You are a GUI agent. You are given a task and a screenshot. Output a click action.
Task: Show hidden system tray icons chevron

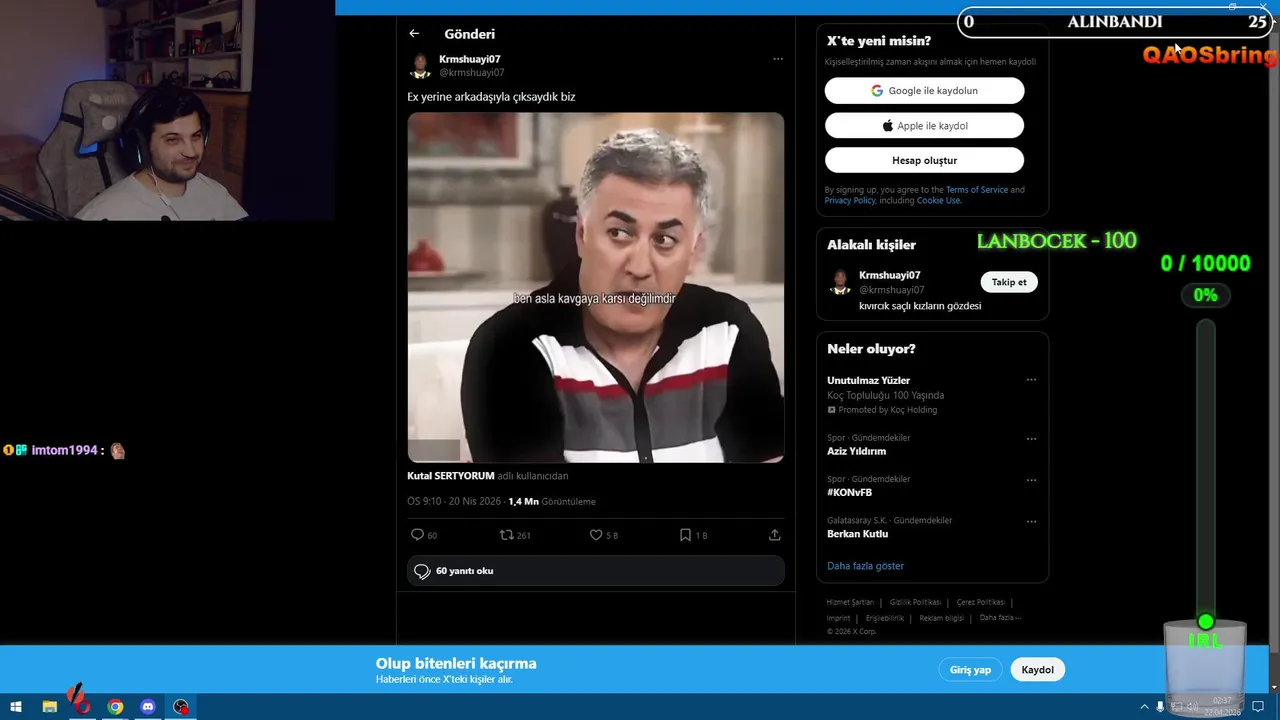point(1143,707)
